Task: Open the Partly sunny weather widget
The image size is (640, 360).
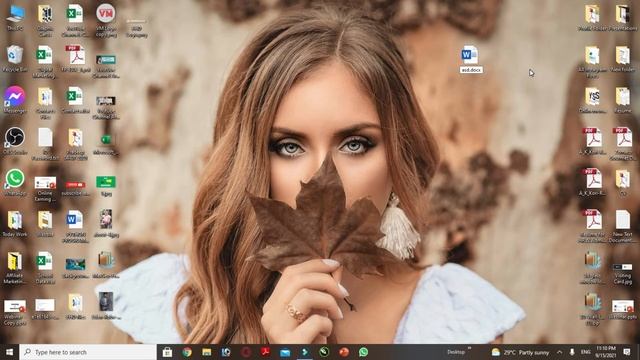Action: click(x=520, y=352)
